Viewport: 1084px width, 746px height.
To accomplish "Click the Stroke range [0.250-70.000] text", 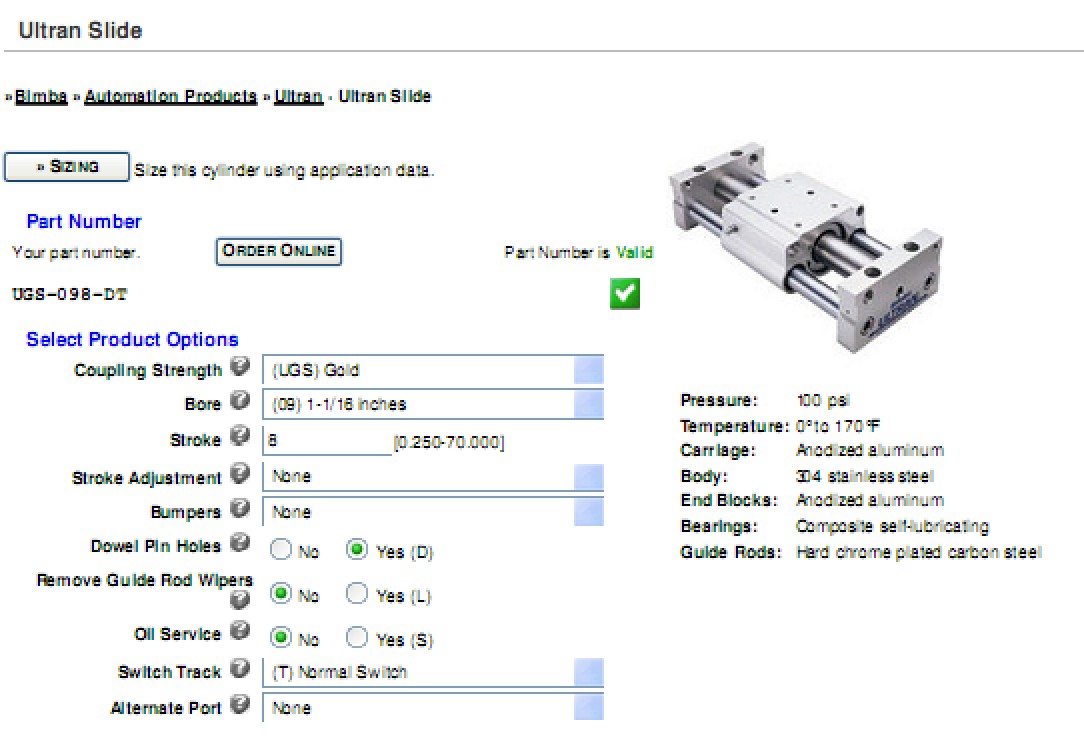I will (449, 442).
